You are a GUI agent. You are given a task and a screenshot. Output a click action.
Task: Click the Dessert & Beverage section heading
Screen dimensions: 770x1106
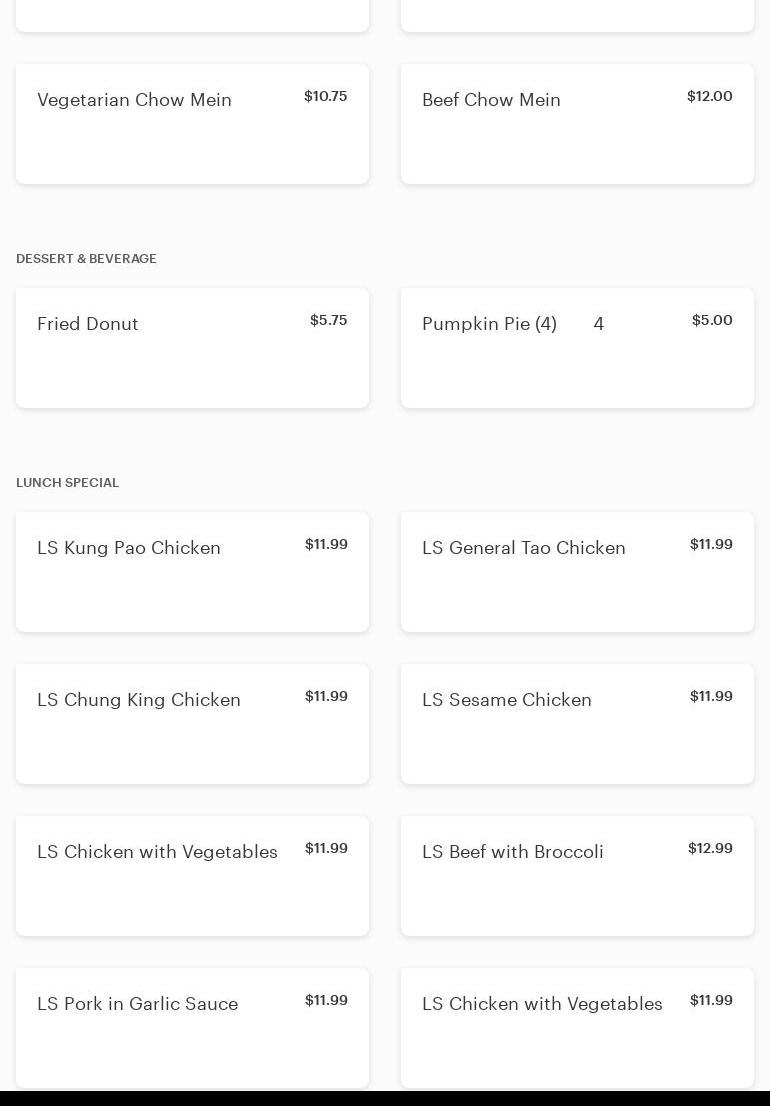click(x=86, y=259)
